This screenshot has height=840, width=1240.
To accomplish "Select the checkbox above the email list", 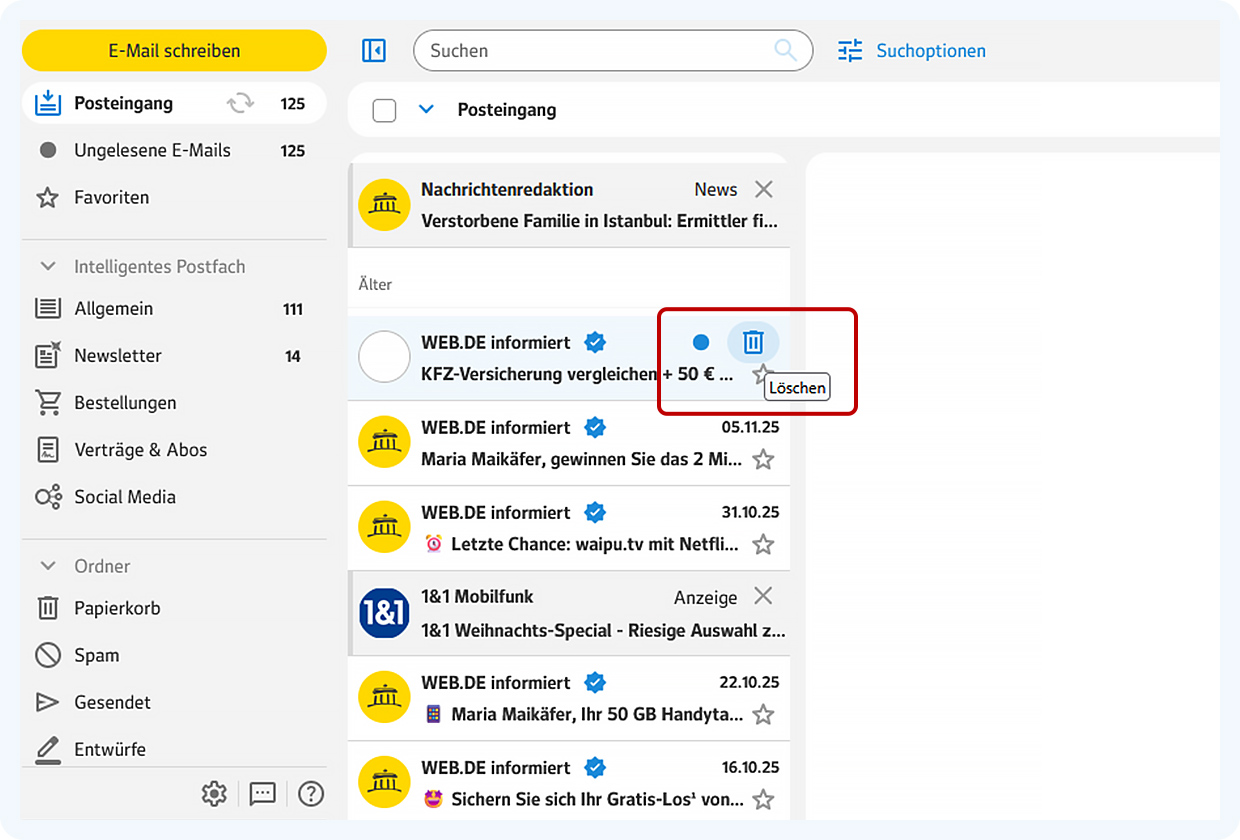I will [384, 110].
